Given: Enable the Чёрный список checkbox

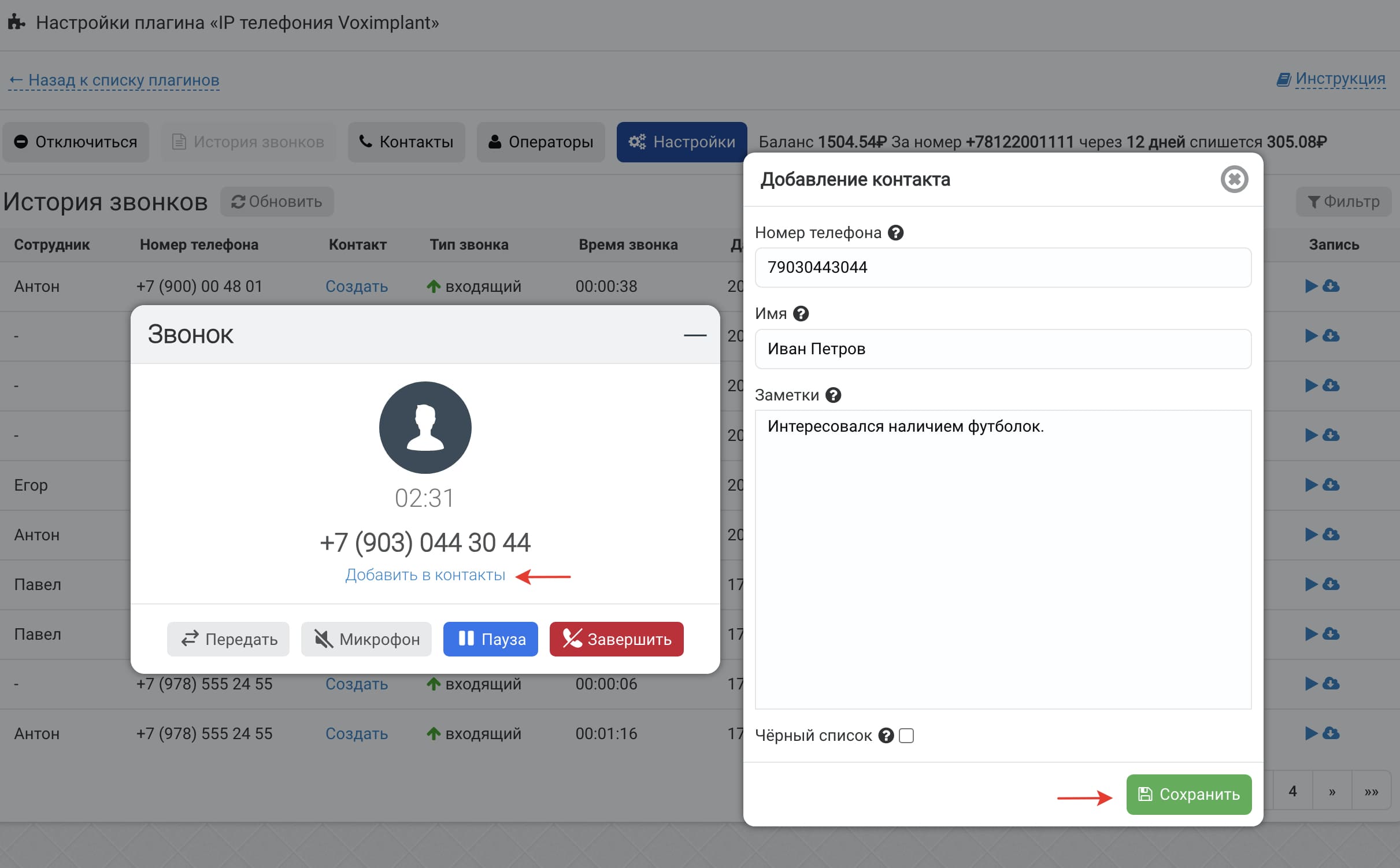Looking at the screenshot, I should pos(906,736).
